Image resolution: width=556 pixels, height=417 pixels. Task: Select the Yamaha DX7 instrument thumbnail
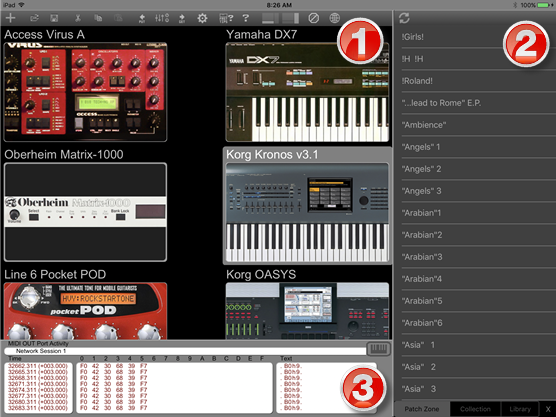click(307, 92)
